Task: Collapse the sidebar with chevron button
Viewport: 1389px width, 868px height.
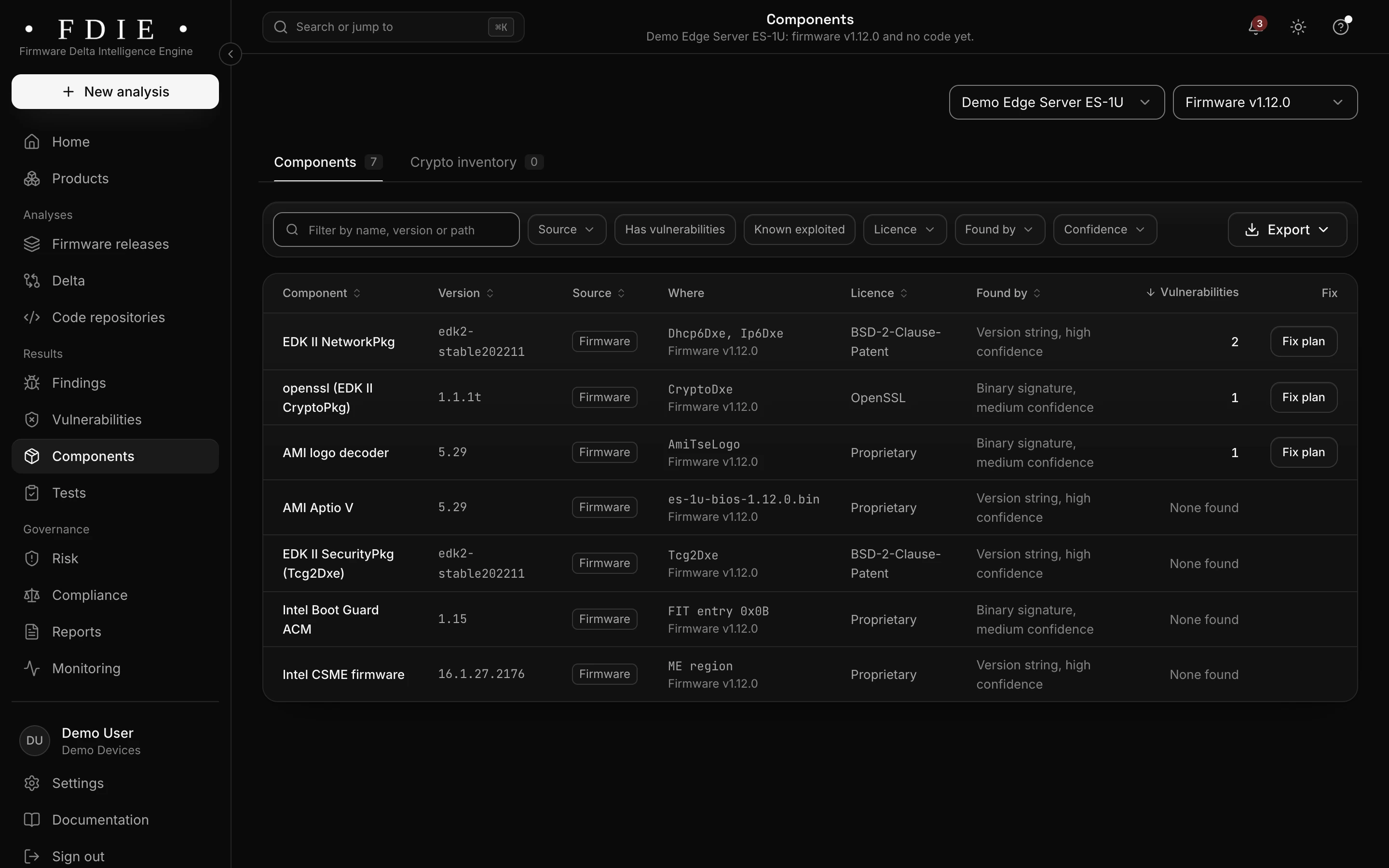Action: pyautogui.click(x=231, y=54)
